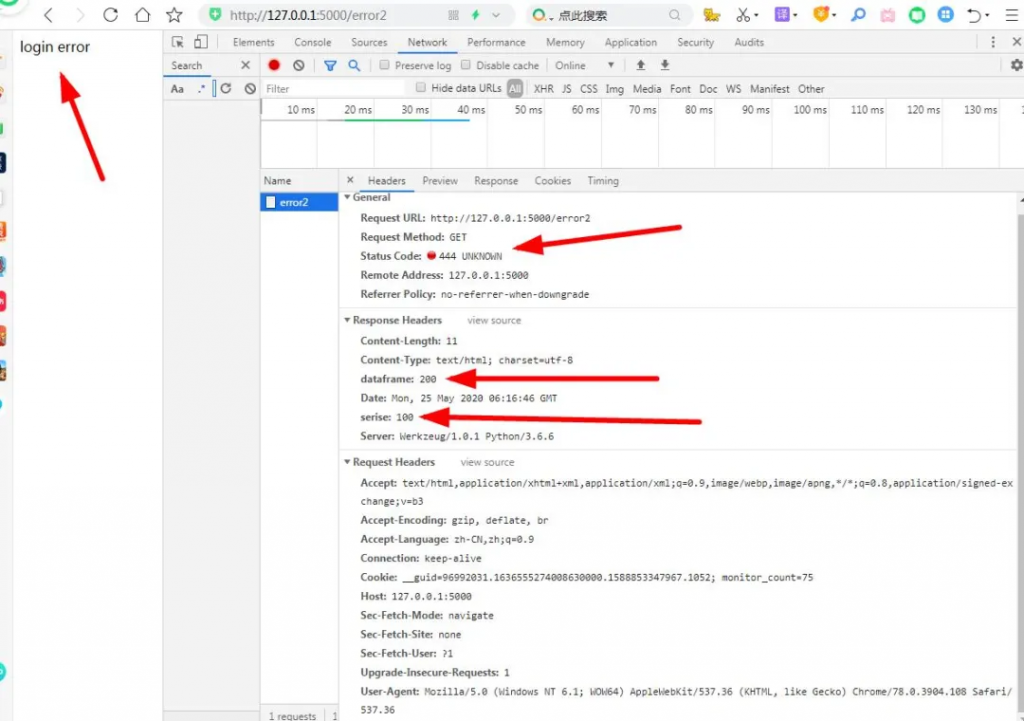
Task: Open the Preview tab of the request
Action: pos(439,181)
